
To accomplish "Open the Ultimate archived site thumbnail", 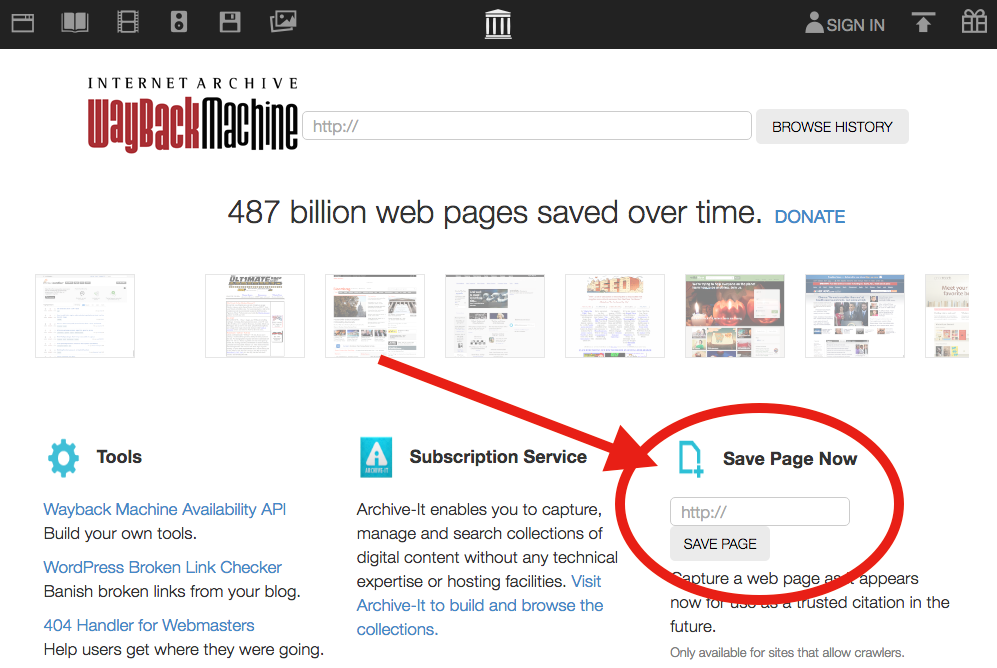I will 254,316.
